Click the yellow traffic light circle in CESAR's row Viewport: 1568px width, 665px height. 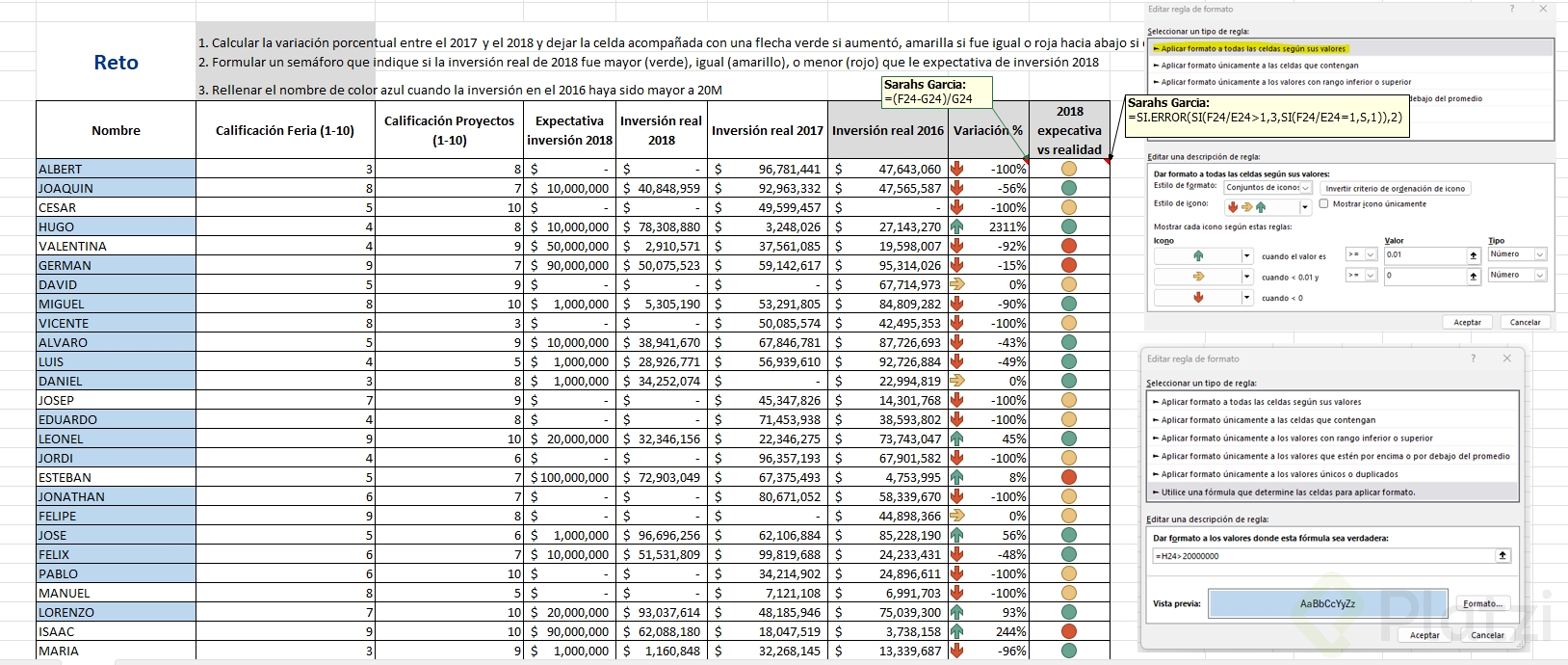click(1068, 207)
